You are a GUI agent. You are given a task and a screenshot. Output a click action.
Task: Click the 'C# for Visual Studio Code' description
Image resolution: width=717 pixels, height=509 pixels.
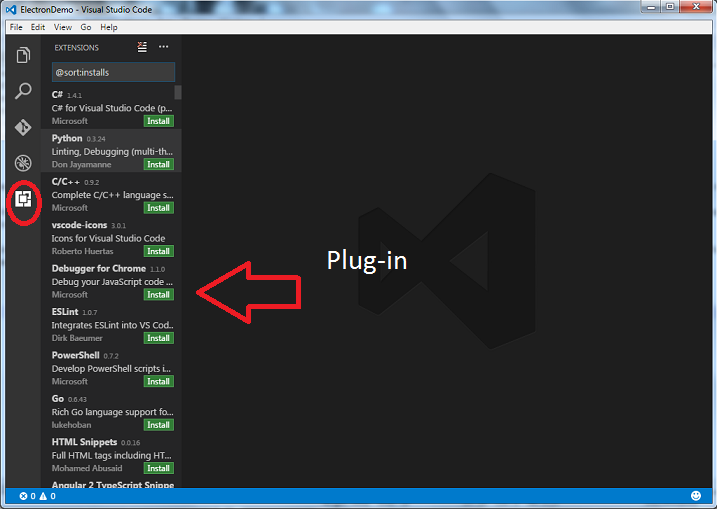click(x=112, y=108)
